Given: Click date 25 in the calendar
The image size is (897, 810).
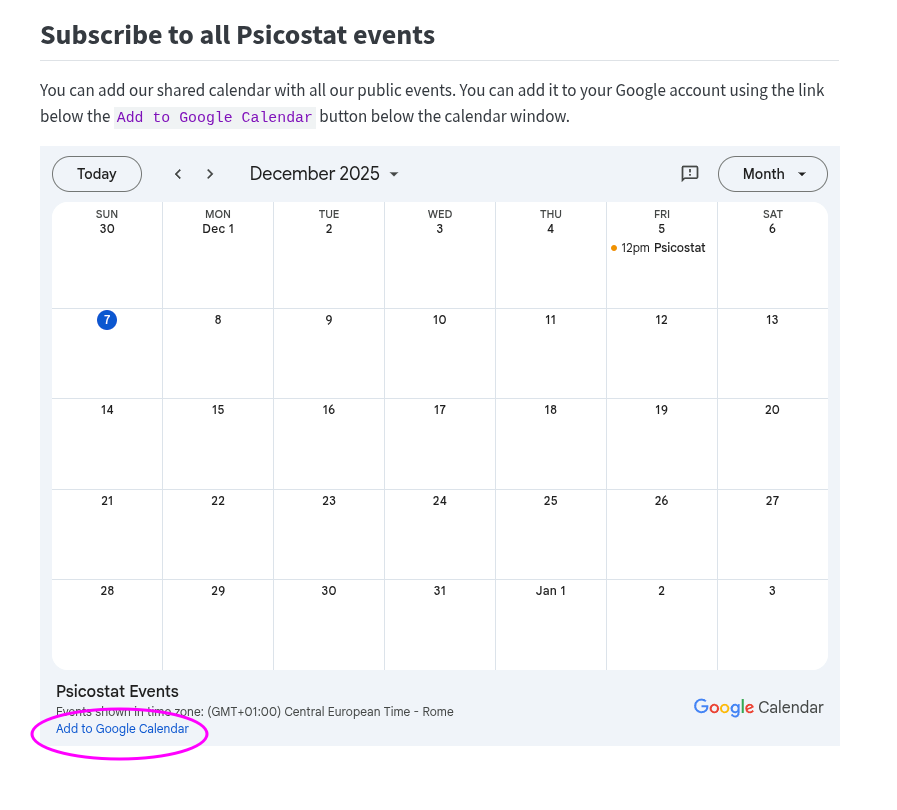Looking at the screenshot, I should coord(550,501).
